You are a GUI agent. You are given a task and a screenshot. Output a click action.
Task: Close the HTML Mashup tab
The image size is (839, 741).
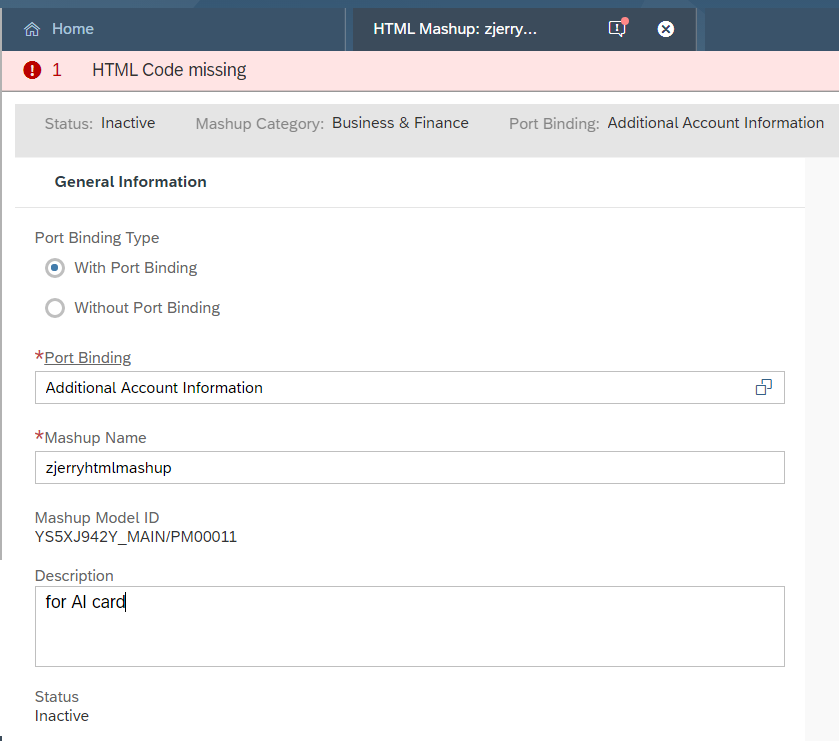(666, 29)
